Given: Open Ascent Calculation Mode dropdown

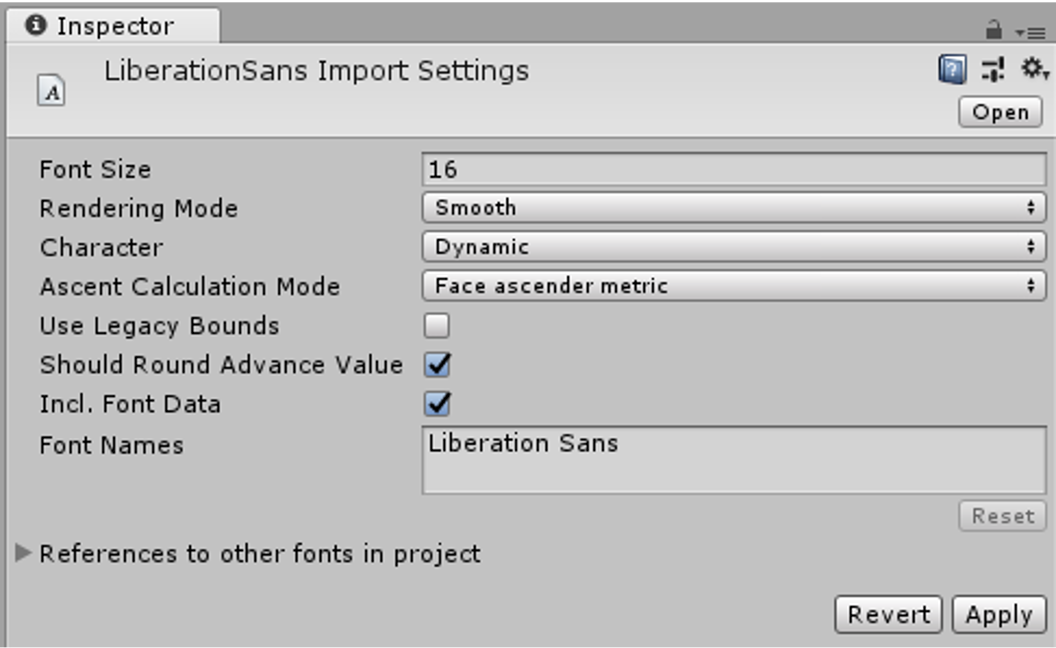Looking at the screenshot, I should [x=734, y=286].
